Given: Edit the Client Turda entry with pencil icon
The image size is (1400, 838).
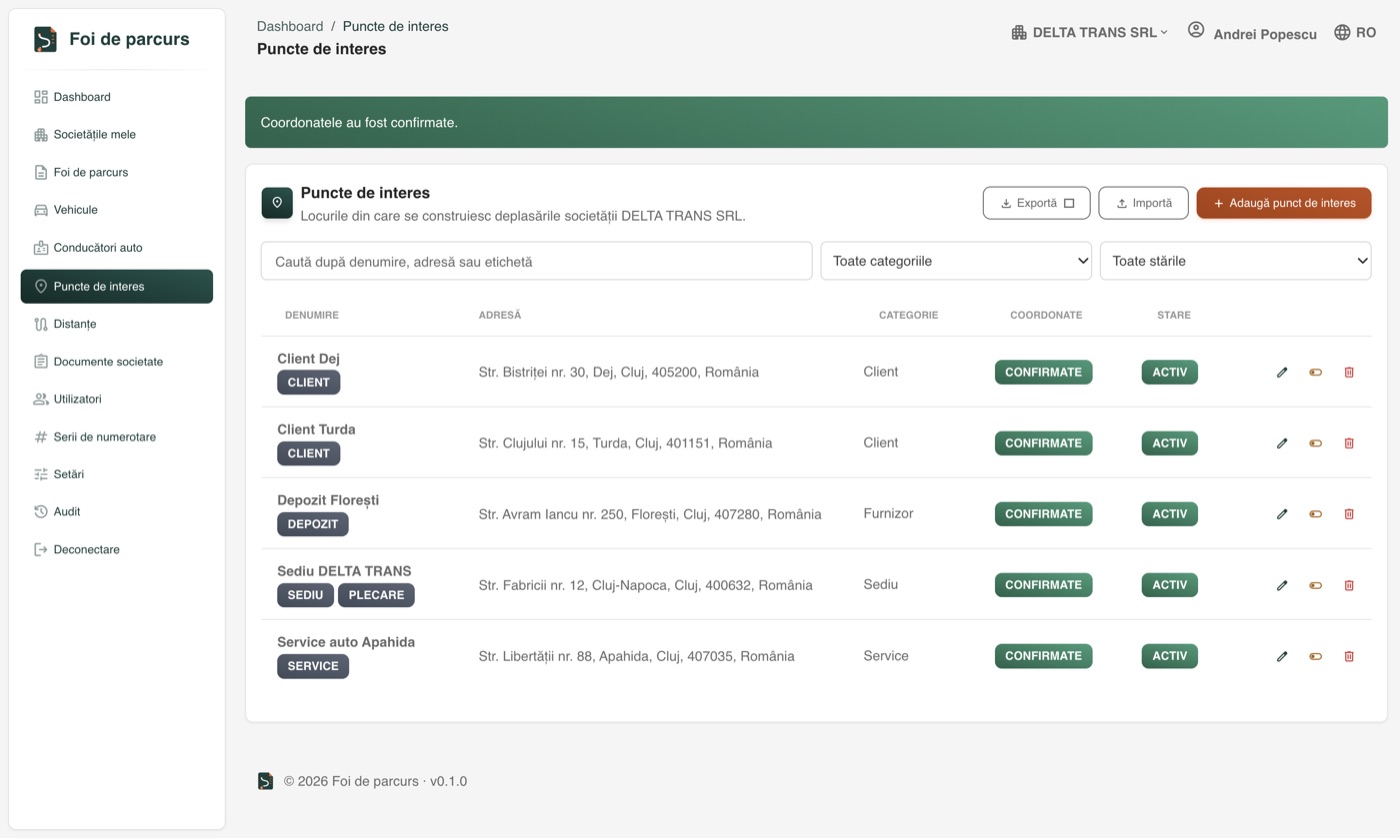Looking at the screenshot, I should 1282,443.
